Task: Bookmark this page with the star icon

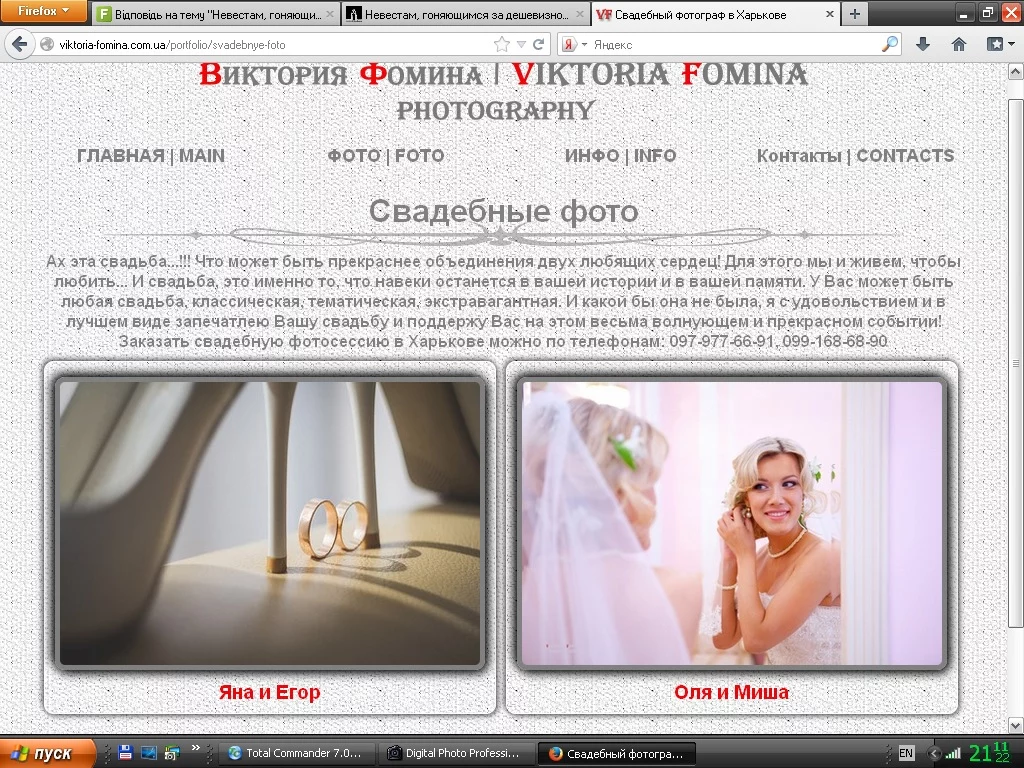Action: click(502, 44)
